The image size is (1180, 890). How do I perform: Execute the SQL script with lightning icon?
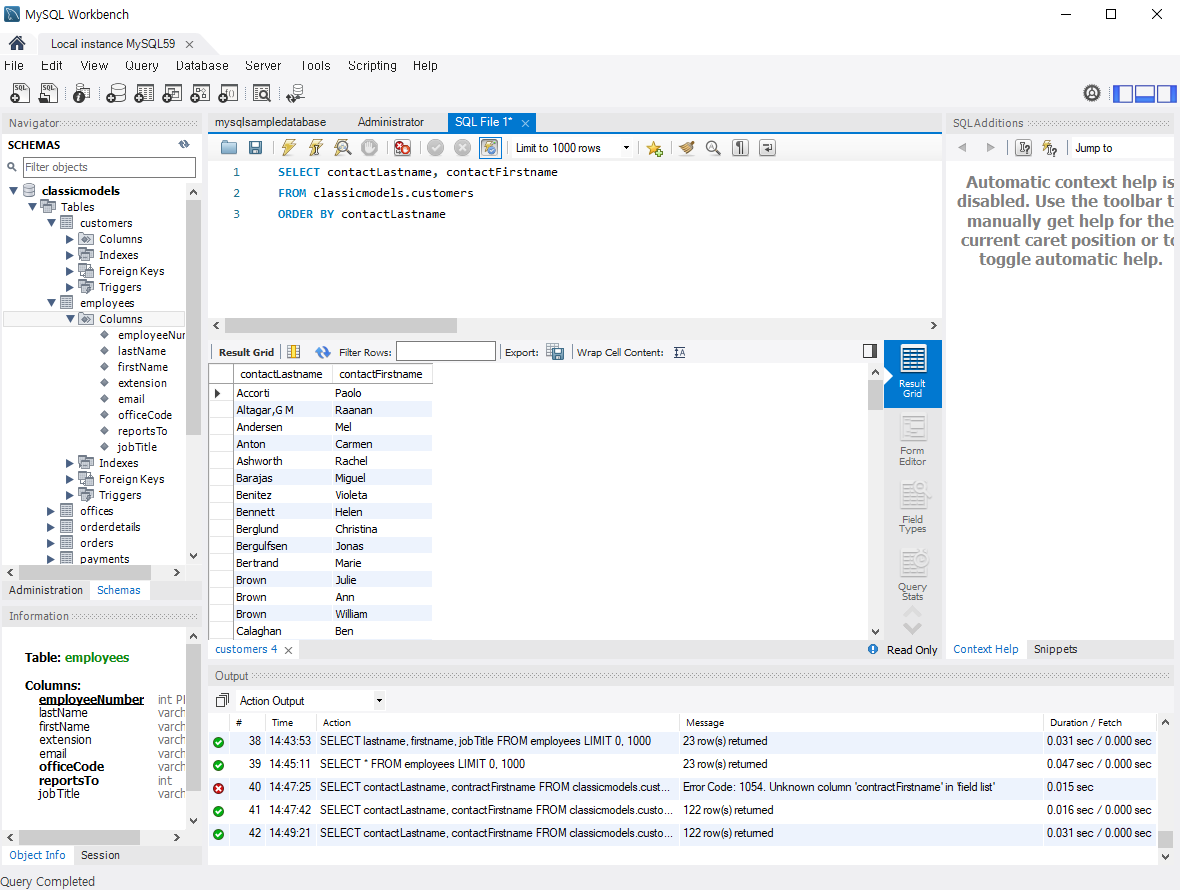click(x=288, y=148)
